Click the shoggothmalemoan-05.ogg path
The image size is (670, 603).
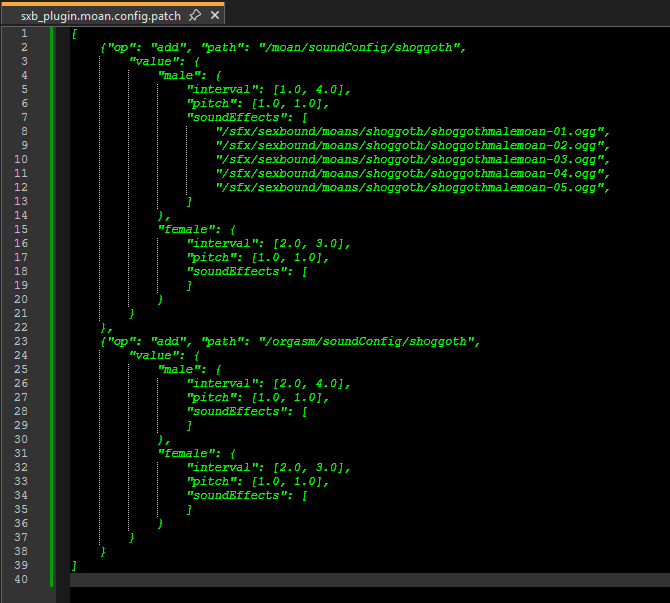click(409, 188)
